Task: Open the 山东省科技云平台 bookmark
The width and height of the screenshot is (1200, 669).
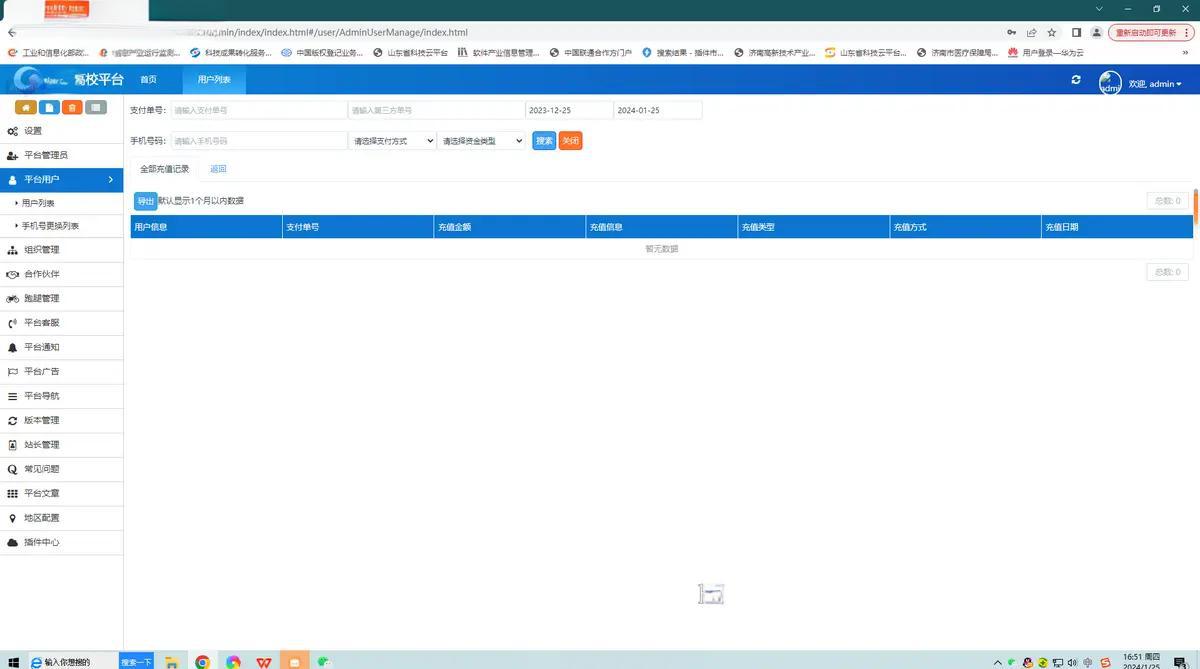Action: coord(411,53)
